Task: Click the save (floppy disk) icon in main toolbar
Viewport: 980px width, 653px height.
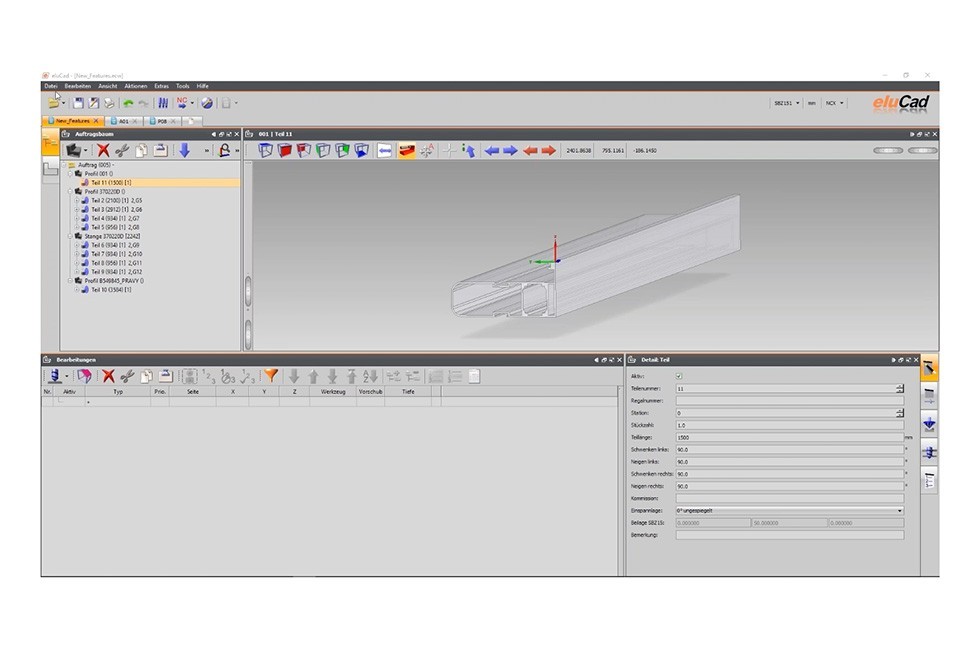Action: pos(78,103)
